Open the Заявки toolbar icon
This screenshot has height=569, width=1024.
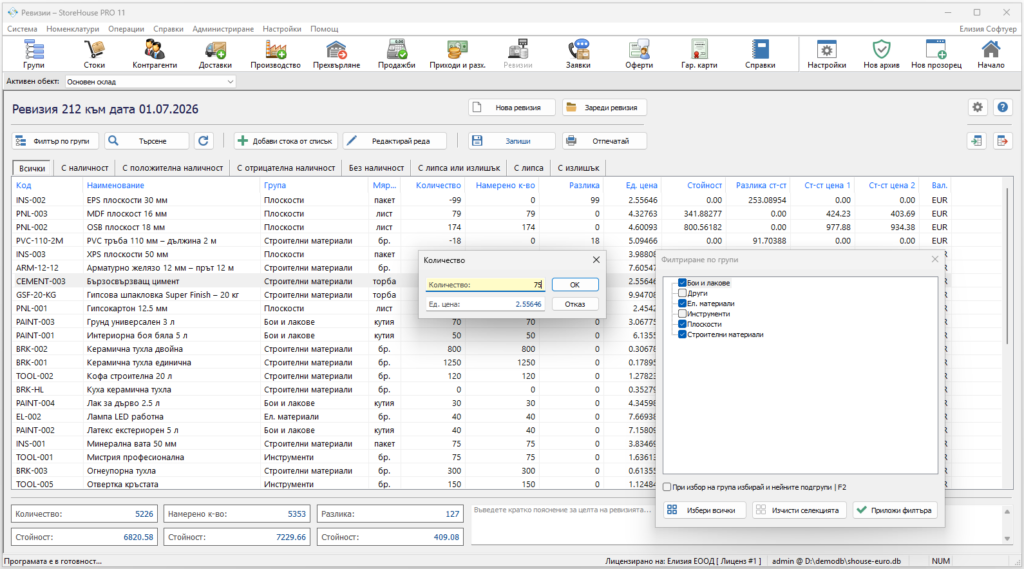[x=578, y=54]
